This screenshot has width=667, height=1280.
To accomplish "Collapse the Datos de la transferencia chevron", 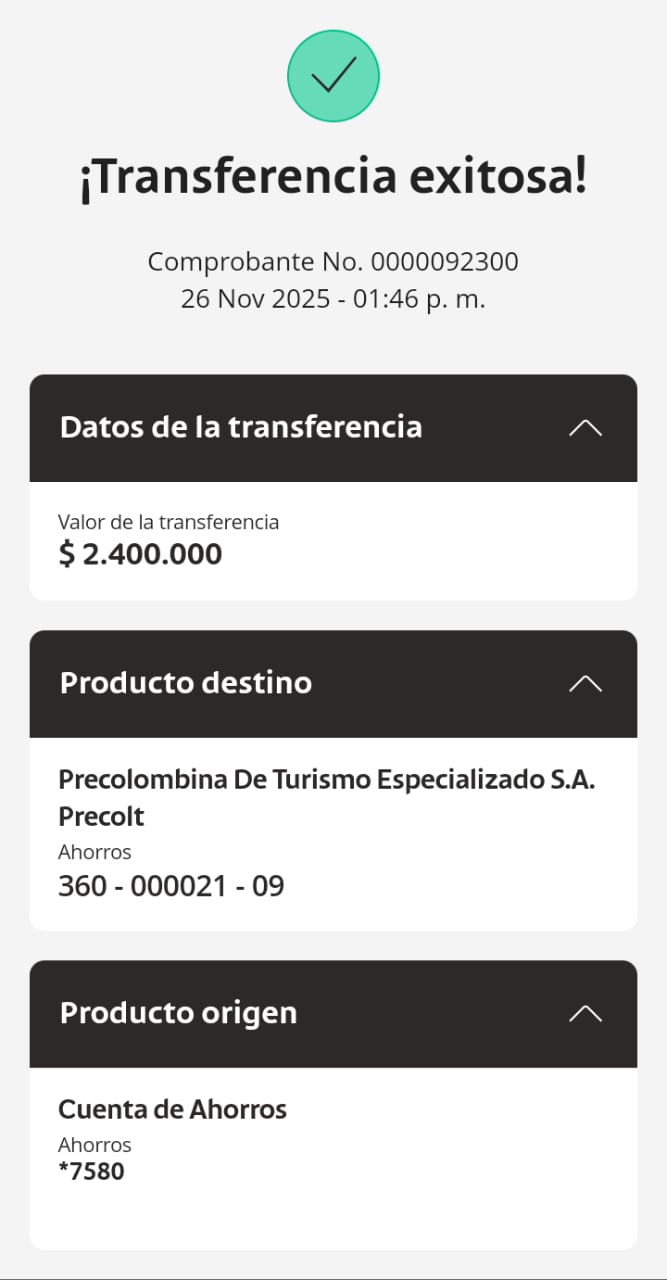I will click(x=585, y=428).
